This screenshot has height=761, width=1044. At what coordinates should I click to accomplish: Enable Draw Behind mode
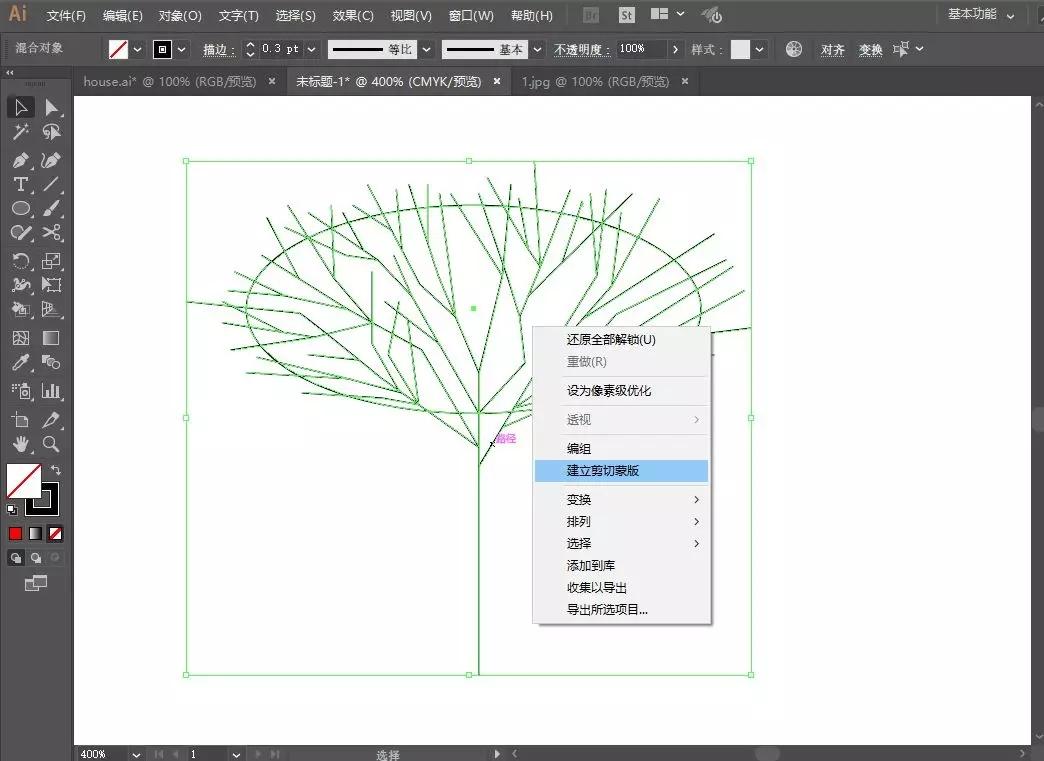[x=36, y=558]
